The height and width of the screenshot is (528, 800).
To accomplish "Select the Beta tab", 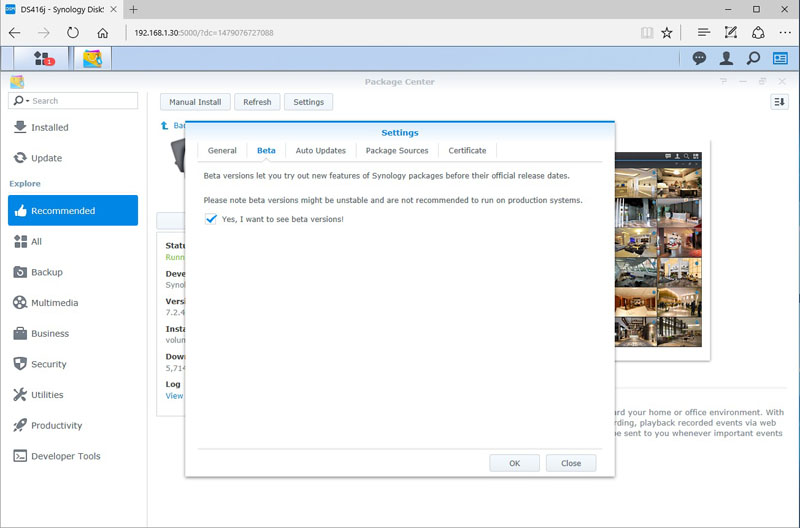I will [x=266, y=150].
